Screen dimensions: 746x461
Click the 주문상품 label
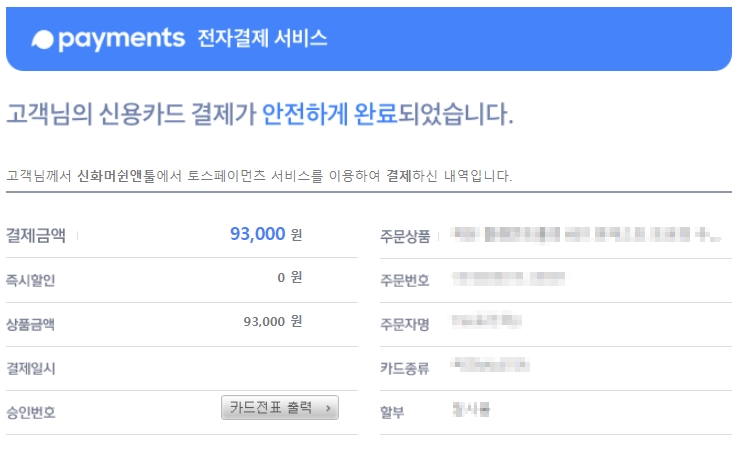tap(405, 236)
